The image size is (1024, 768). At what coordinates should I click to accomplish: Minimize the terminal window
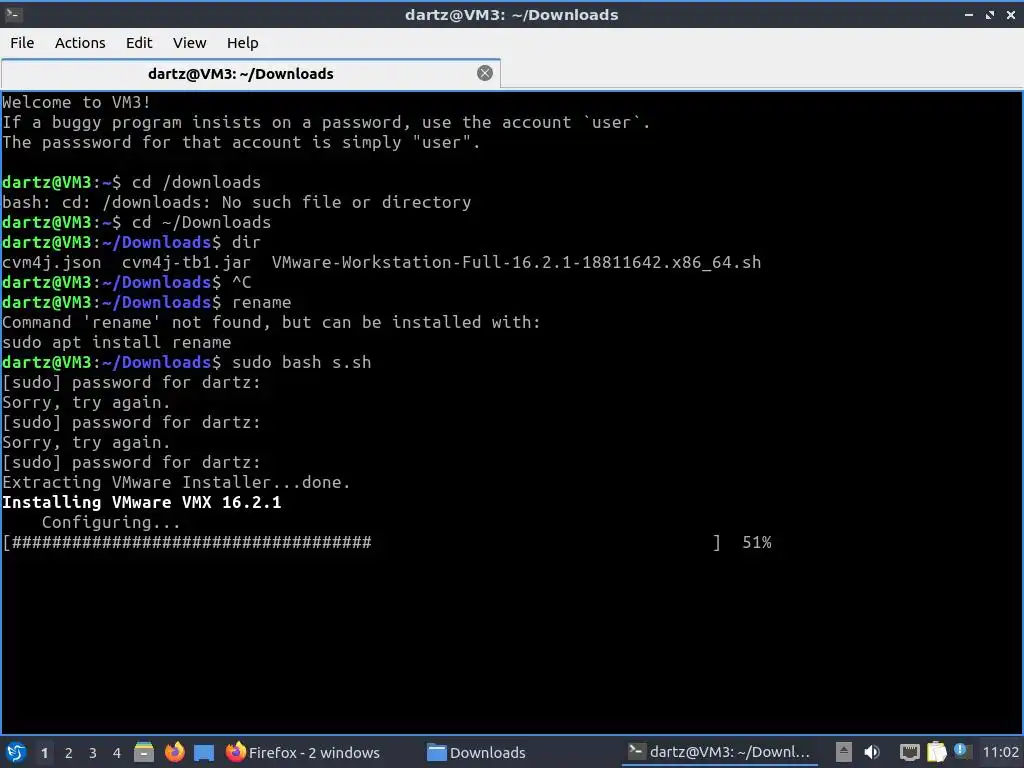(x=969, y=14)
